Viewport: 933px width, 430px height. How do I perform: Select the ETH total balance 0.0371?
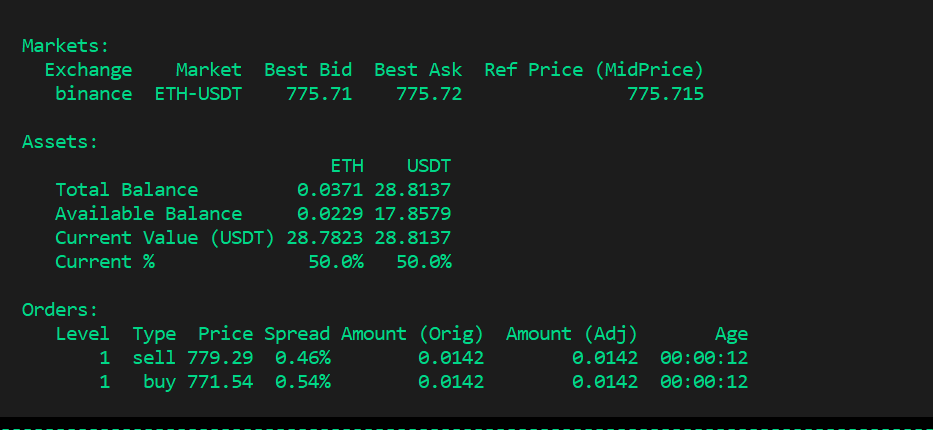[330, 190]
